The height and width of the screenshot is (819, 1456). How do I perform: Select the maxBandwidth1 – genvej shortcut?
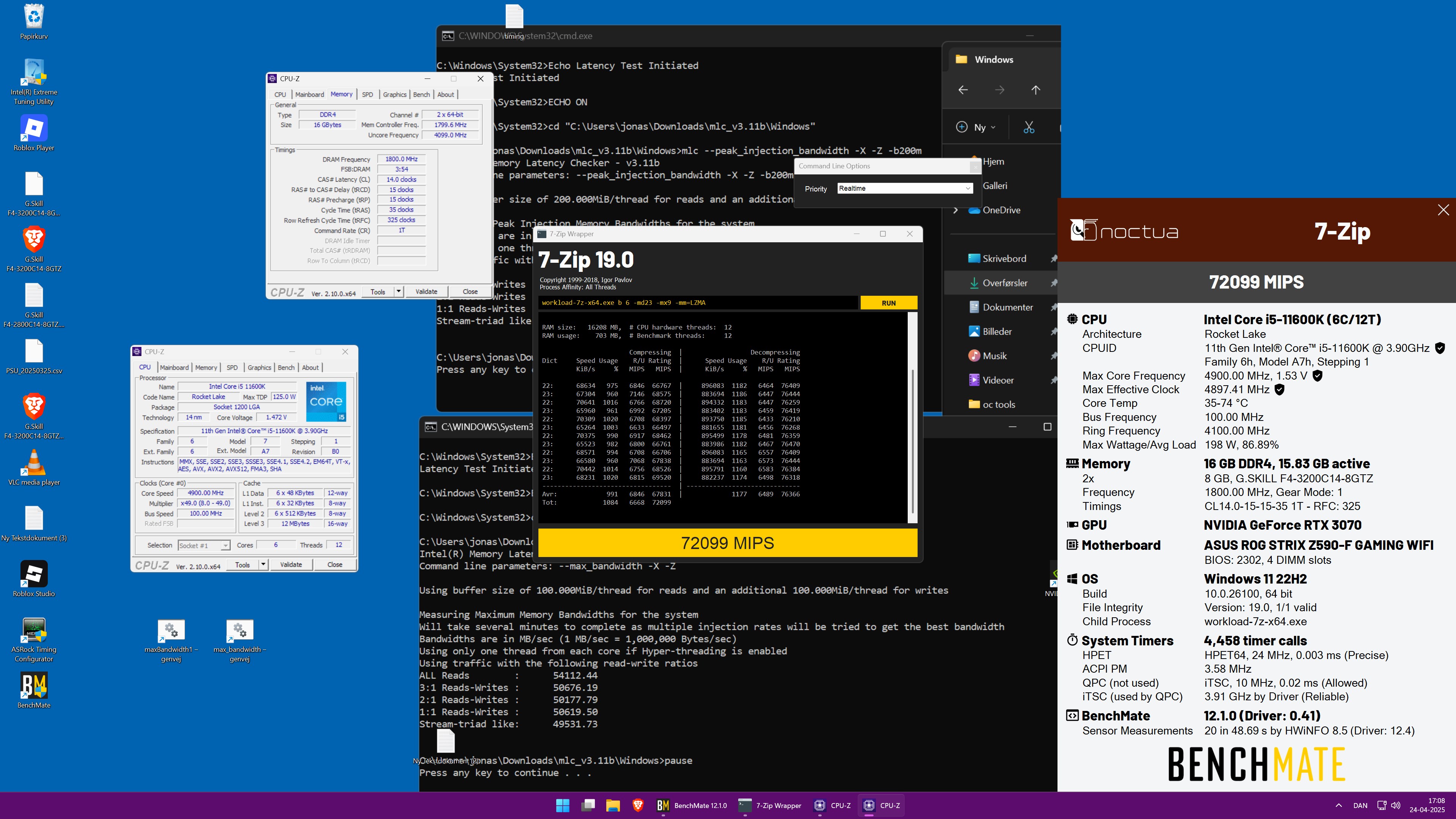click(x=171, y=641)
